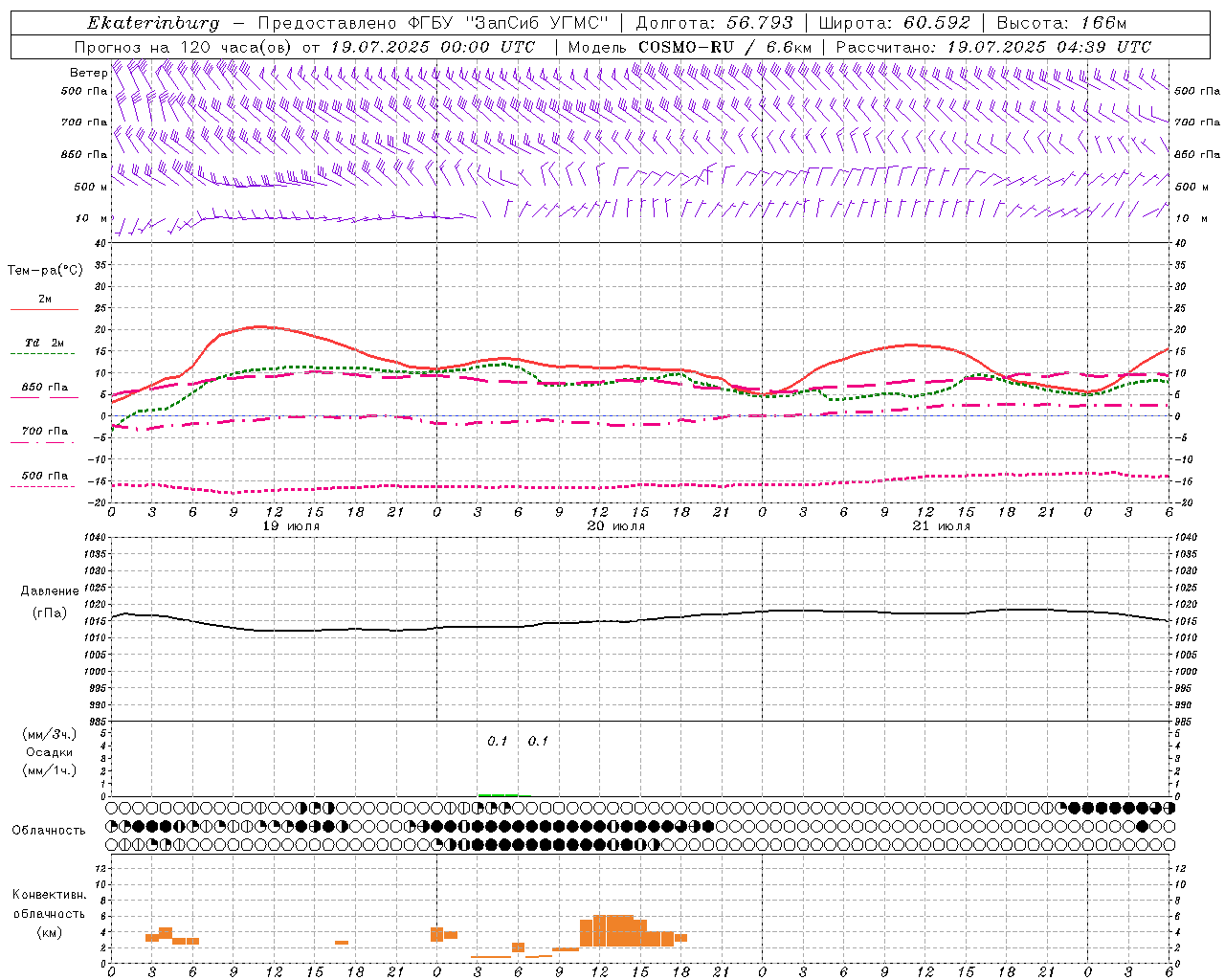Click the 19 июля date label
The image size is (1225, 980).
click(291, 526)
